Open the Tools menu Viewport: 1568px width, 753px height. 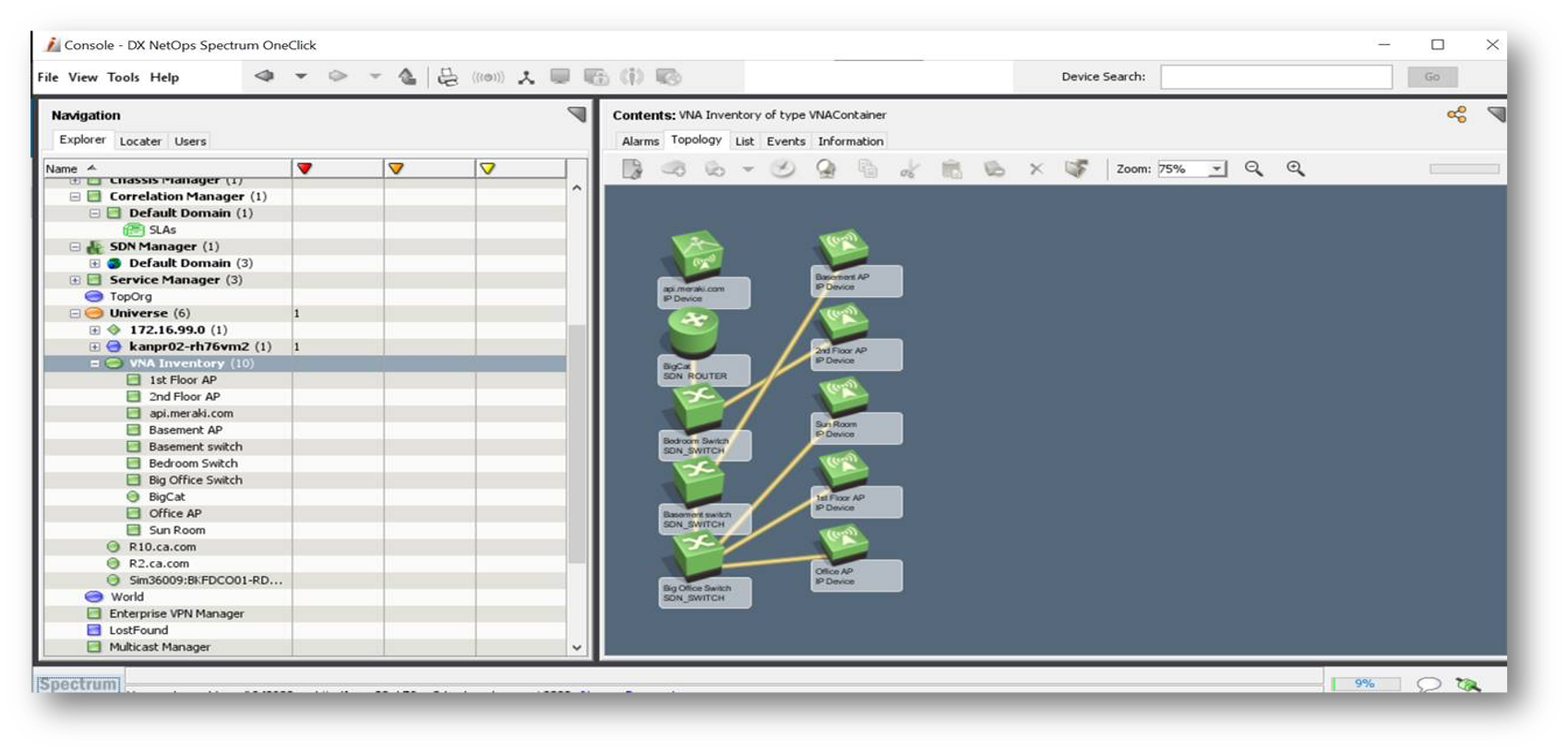coord(123,78)
